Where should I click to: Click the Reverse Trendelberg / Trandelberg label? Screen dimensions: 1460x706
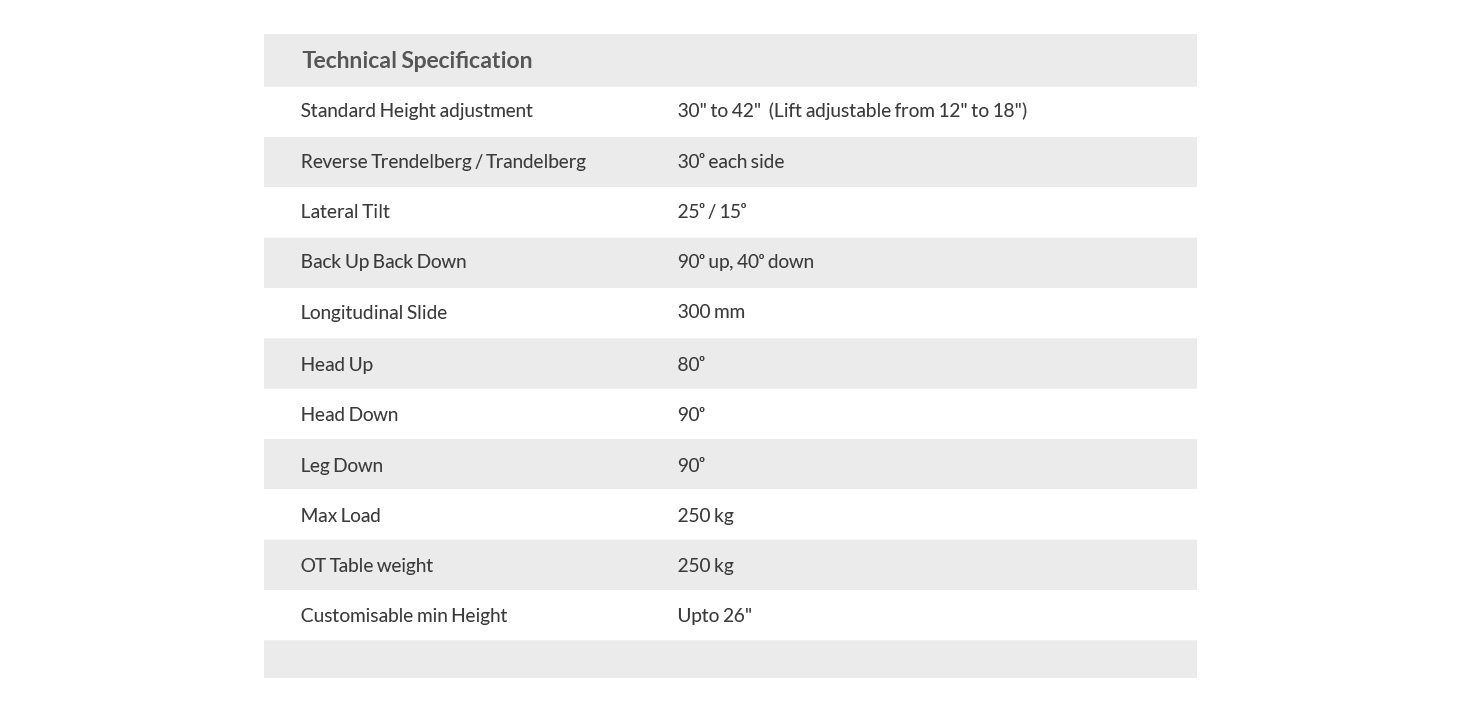click(x=443, y=161)
